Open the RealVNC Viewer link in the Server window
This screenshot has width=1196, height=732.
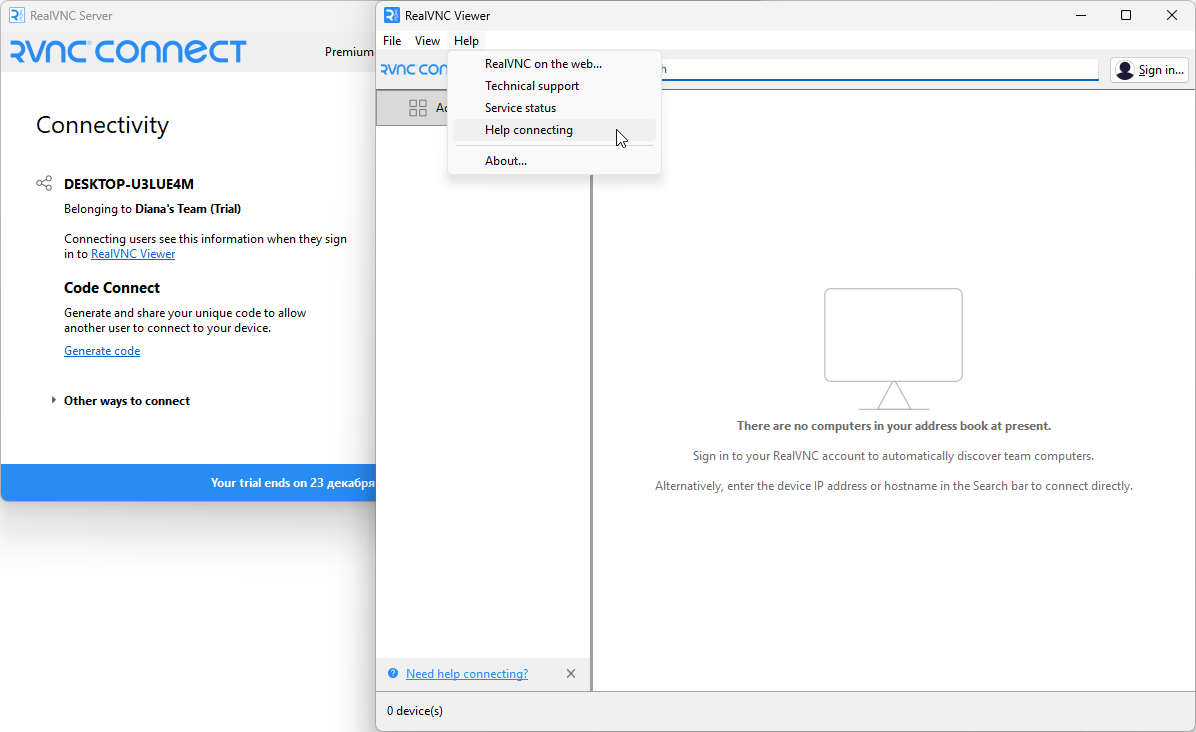click(x=133, y=253)
